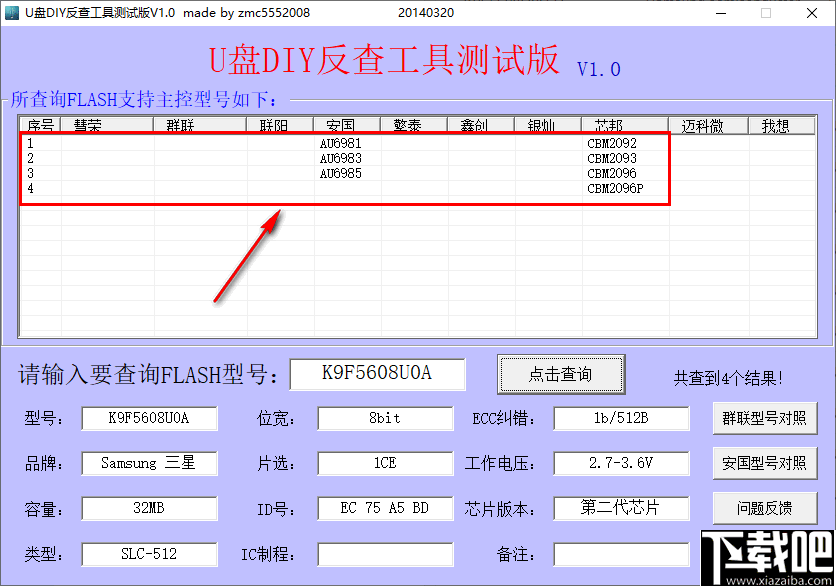
Task: Select the 备注 remarks field
Action: click(620, 553)
